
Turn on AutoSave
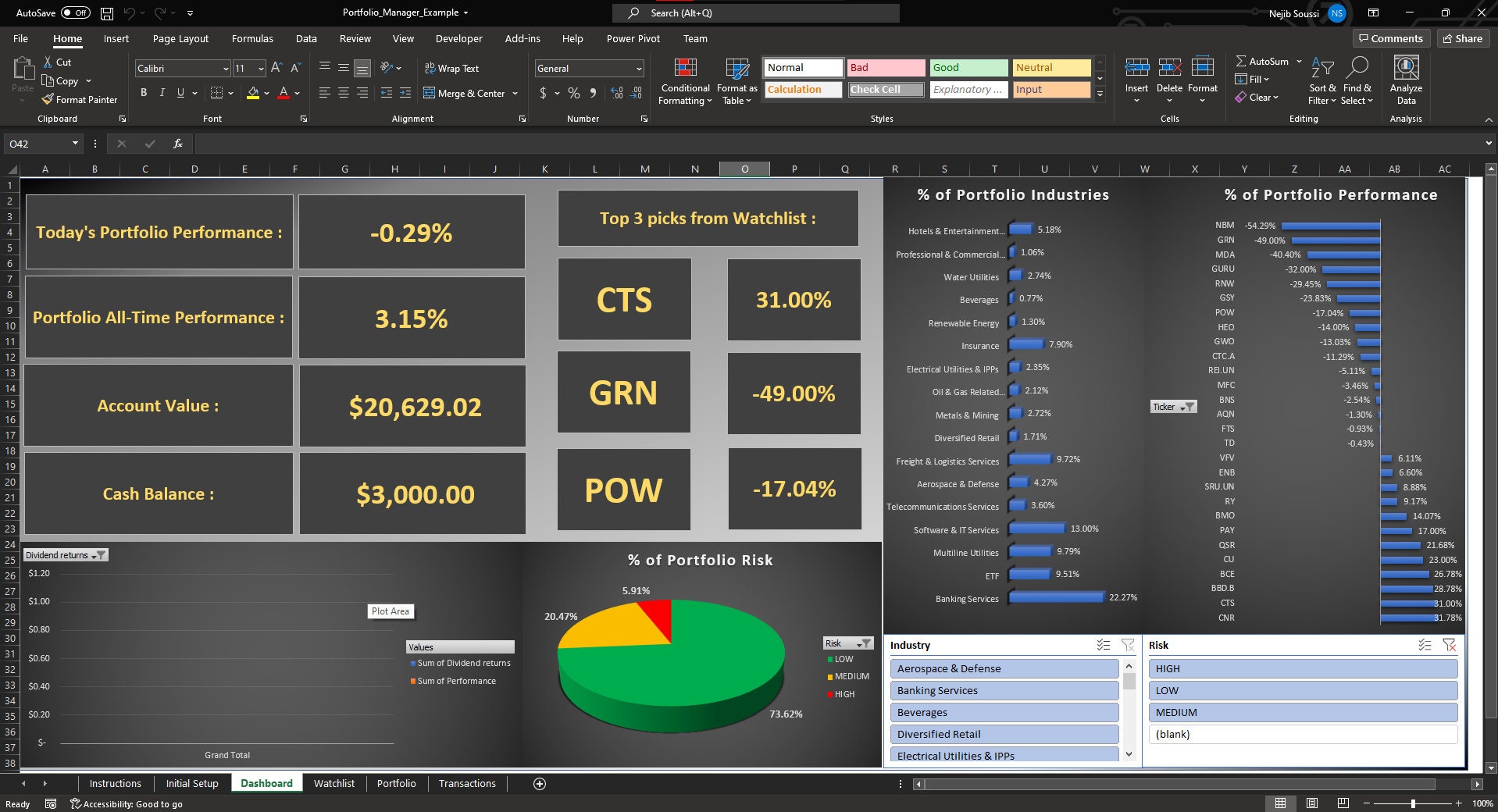tap(76, 12)
